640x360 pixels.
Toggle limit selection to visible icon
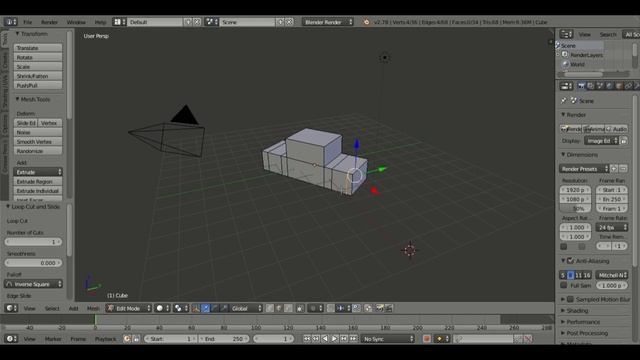click(300, 308)
